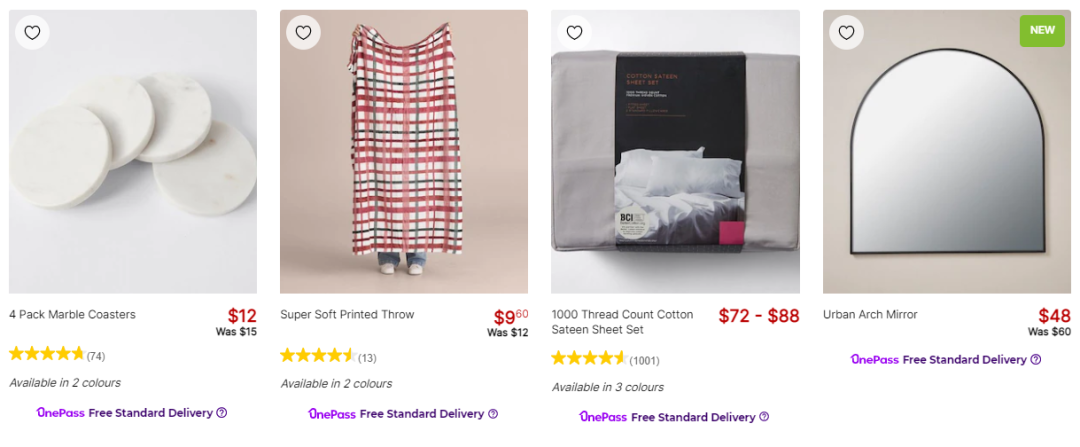
Task: View marble coasters product image
Action: pos(133,152)
